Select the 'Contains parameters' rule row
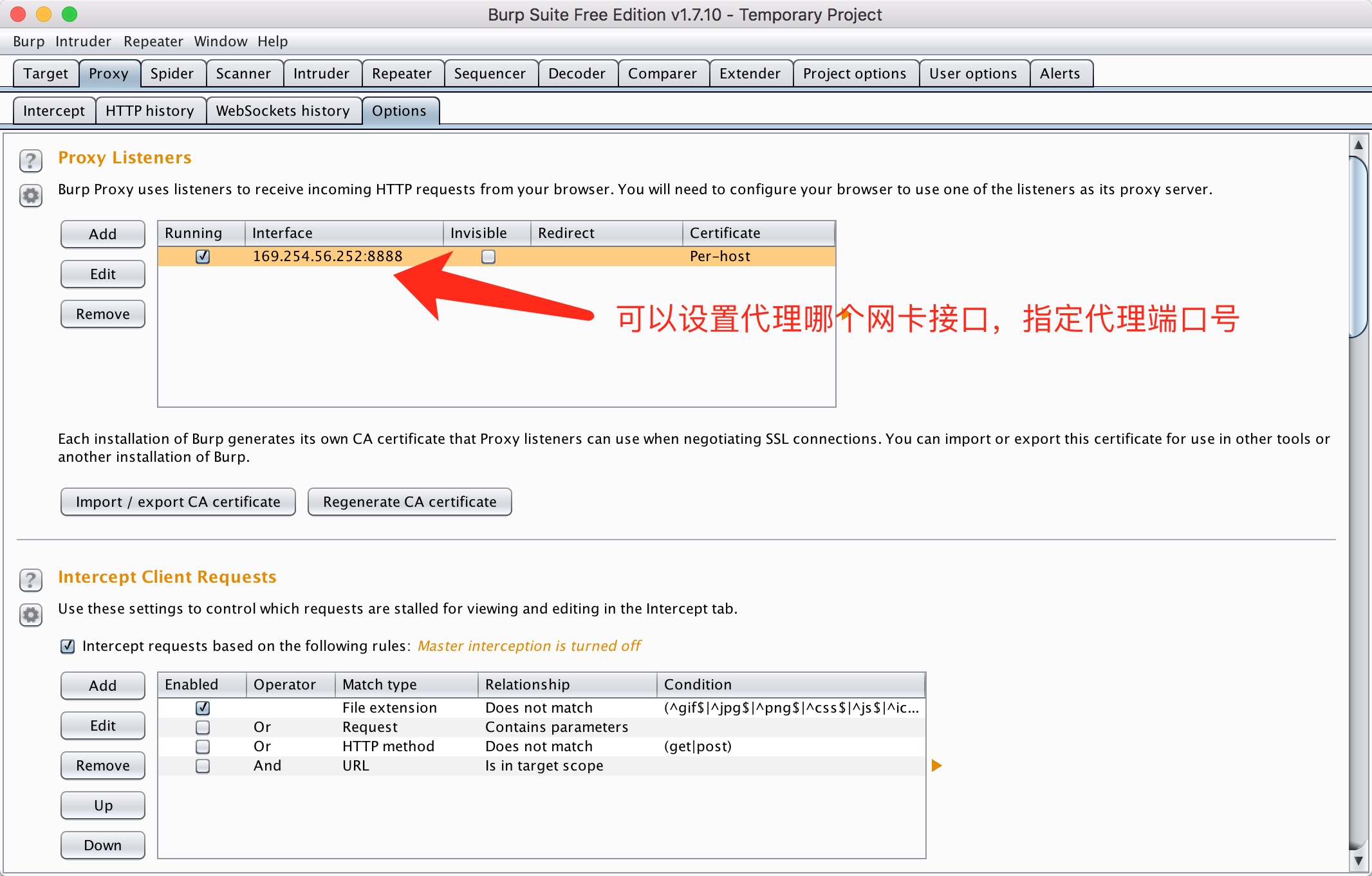Image resolution: width=1372 pixels, height=876 pixels. click(x=542, y=727)
